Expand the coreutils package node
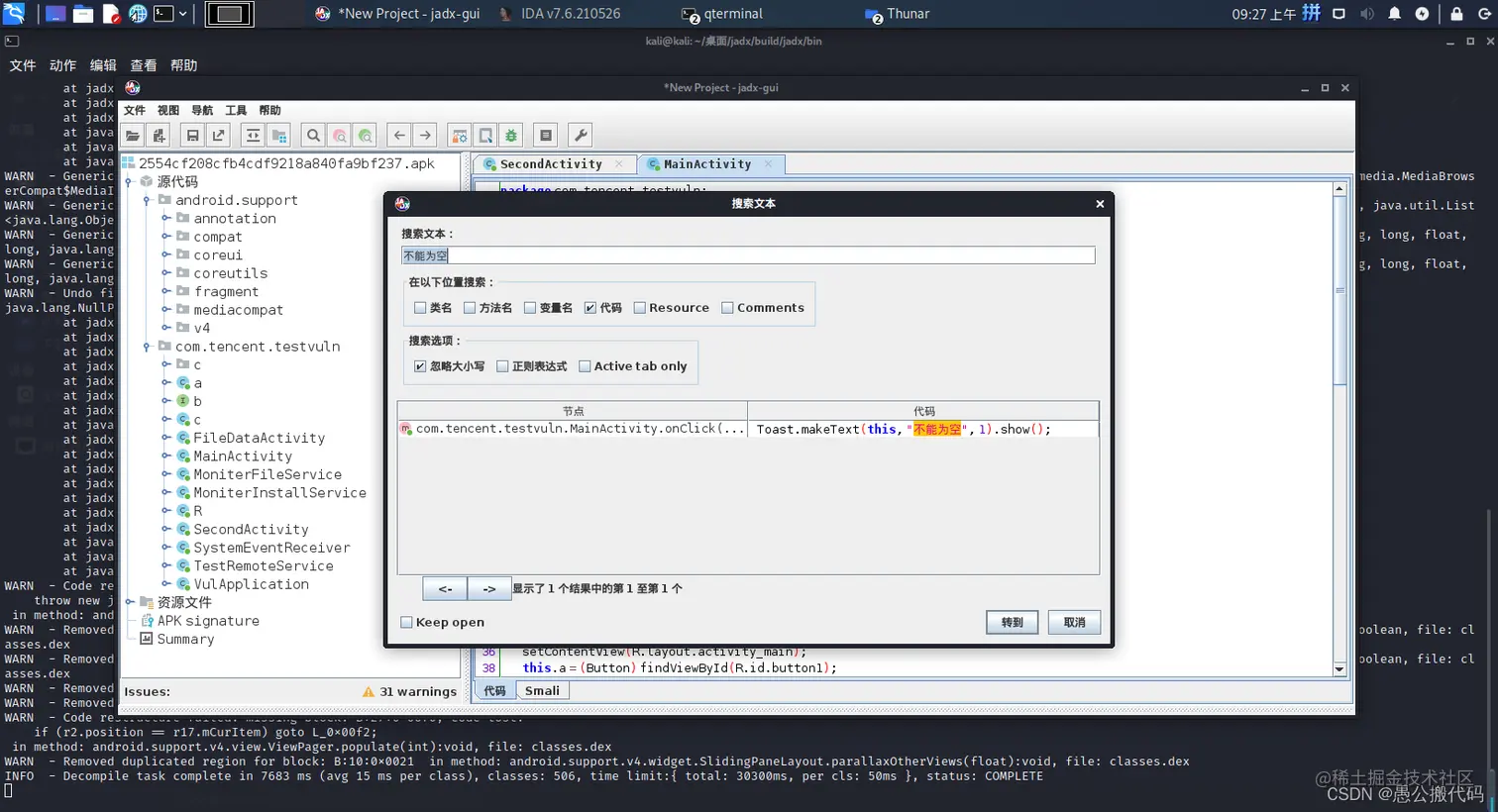This screenshot has height=812, width=1498. click(165, 273)
